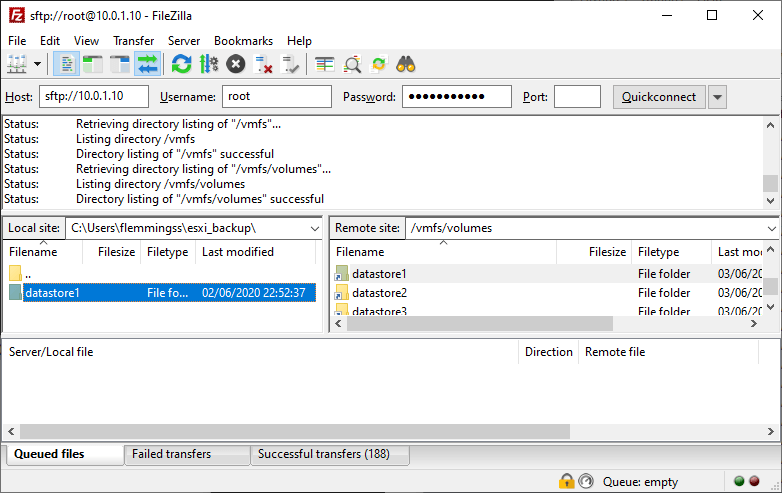Click the Quickconnect button
Image resolution: width=782 pixels, height=493 pixels.
tap(659, 97)
